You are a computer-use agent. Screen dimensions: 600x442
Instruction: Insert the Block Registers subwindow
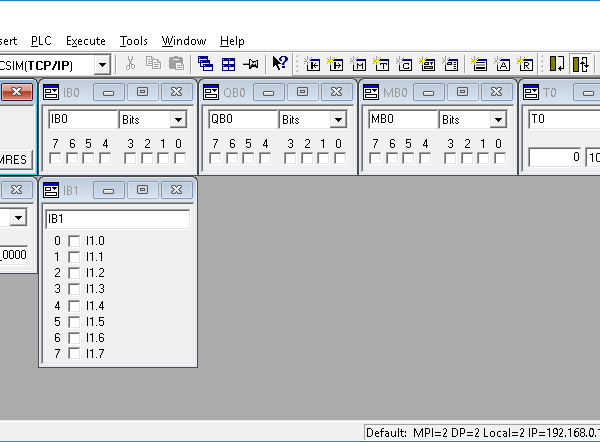[525, 64]
